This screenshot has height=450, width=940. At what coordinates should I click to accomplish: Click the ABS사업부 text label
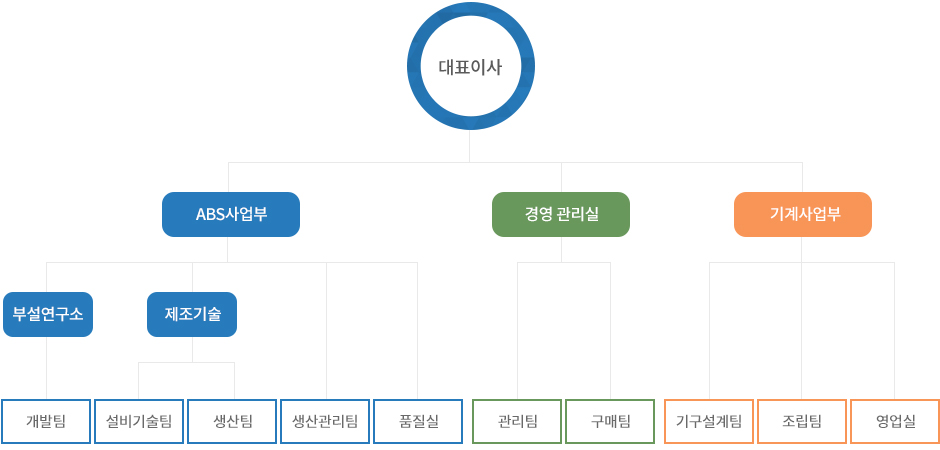click(231, 215)
